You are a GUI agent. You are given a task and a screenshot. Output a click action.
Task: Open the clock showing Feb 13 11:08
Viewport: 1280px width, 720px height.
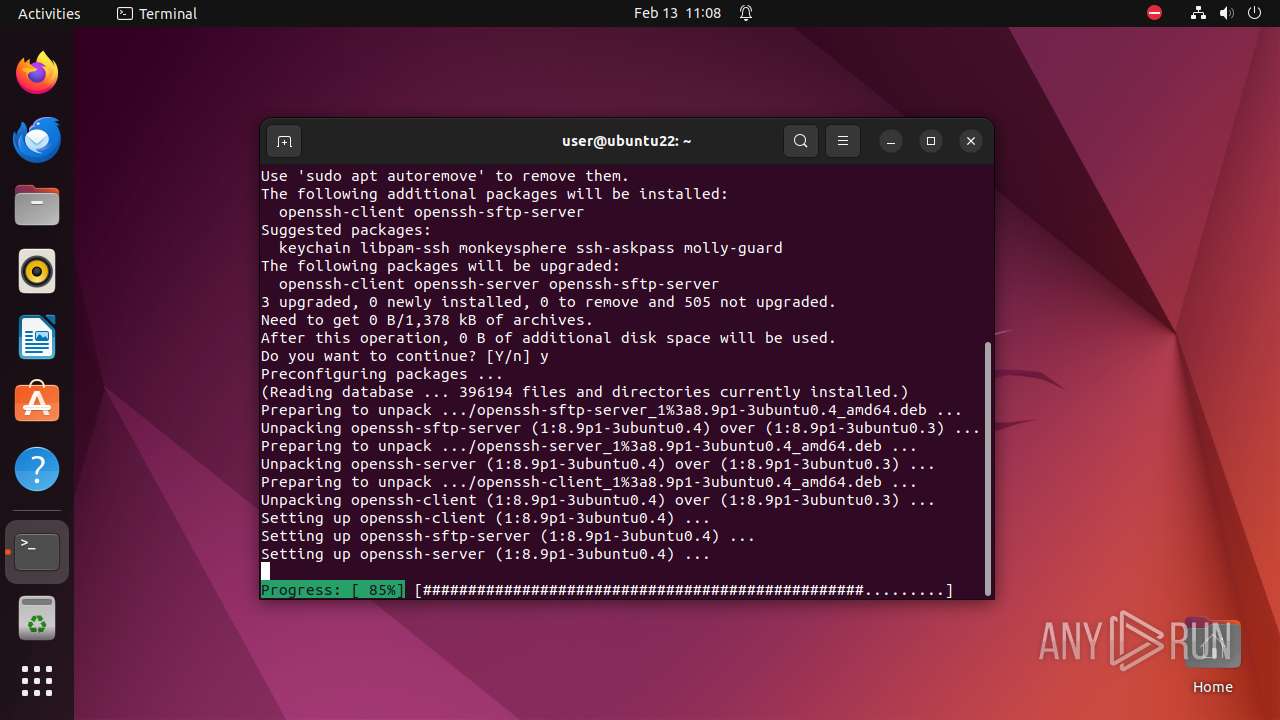click(x=677, y=13)
